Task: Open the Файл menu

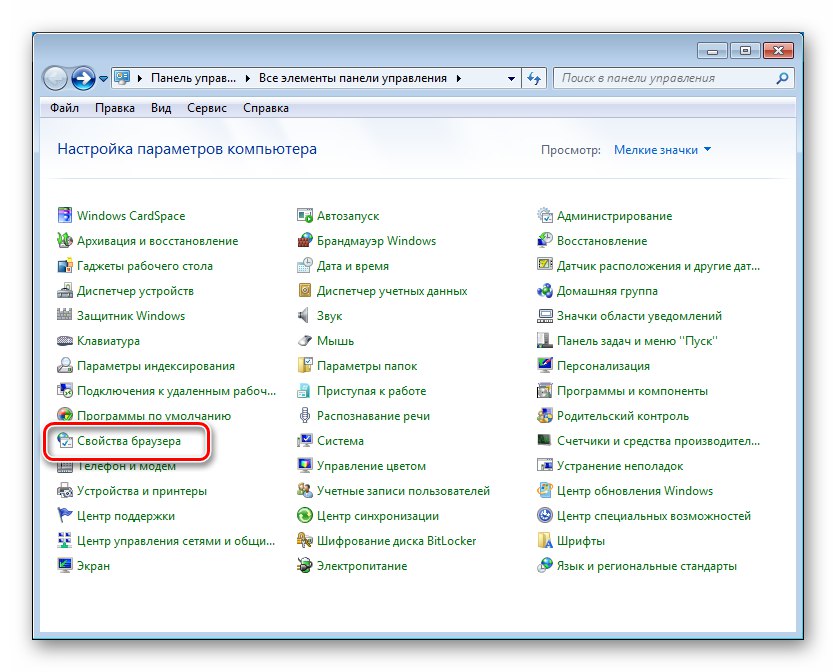Action: [x=65, y=108]
